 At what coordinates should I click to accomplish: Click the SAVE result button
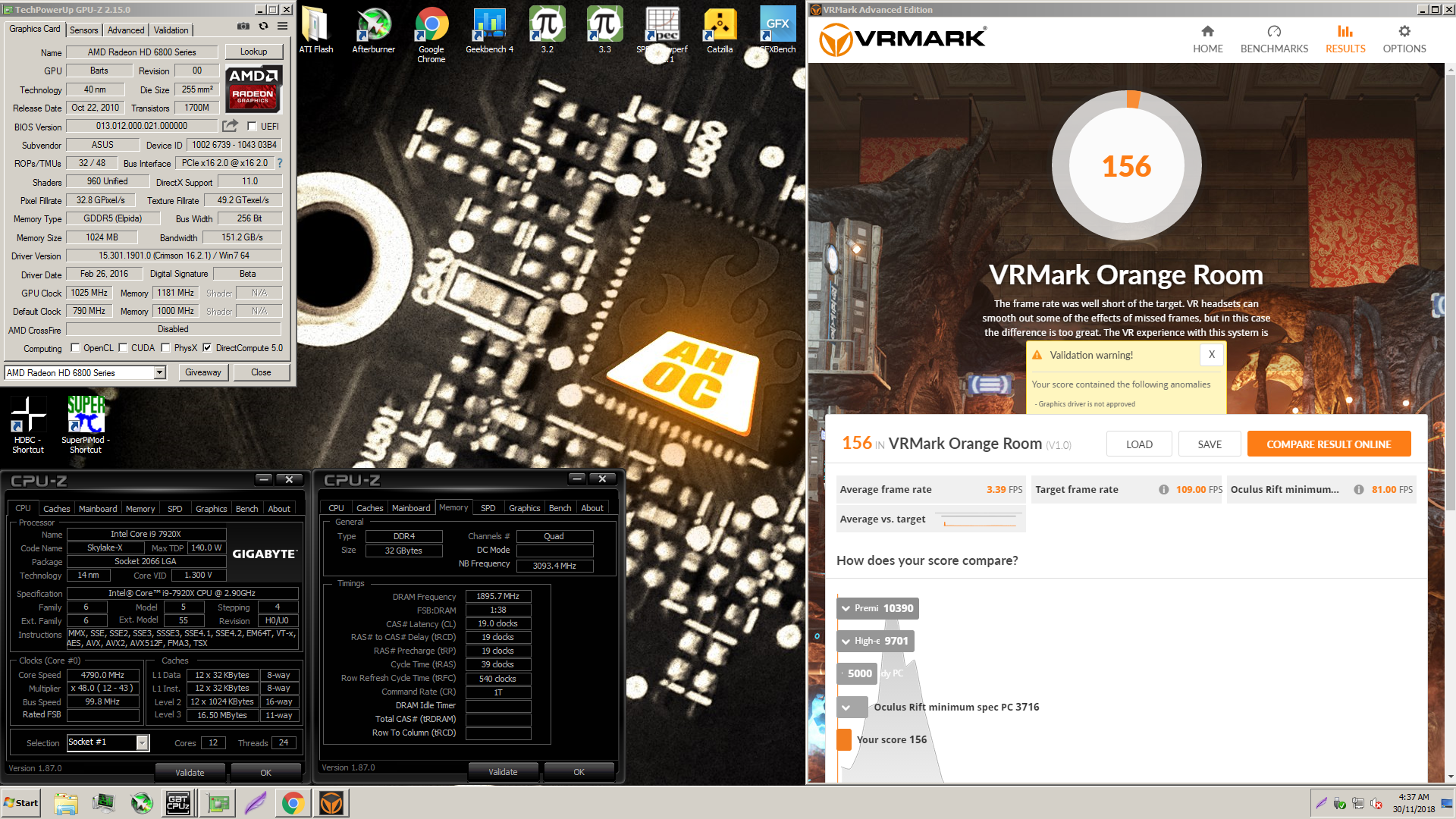coord(1210,444)
